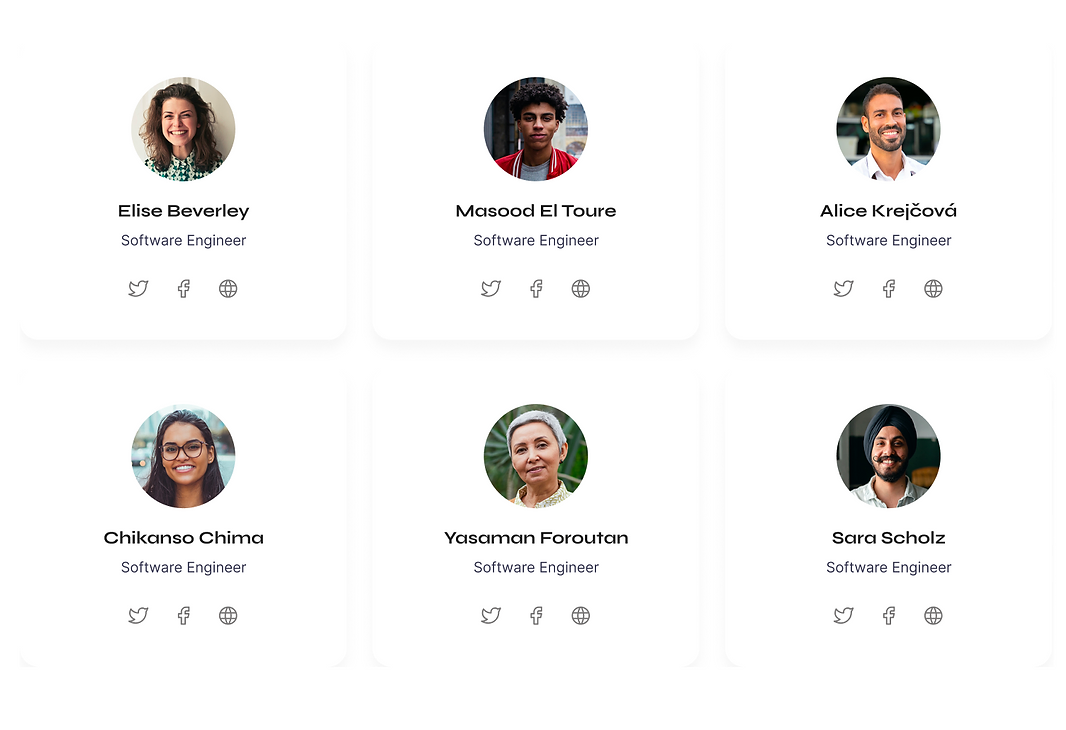Screen dimensions: 1066x730
Task: Click Masood El Toure's profile photo
Action: pos(536,129)
